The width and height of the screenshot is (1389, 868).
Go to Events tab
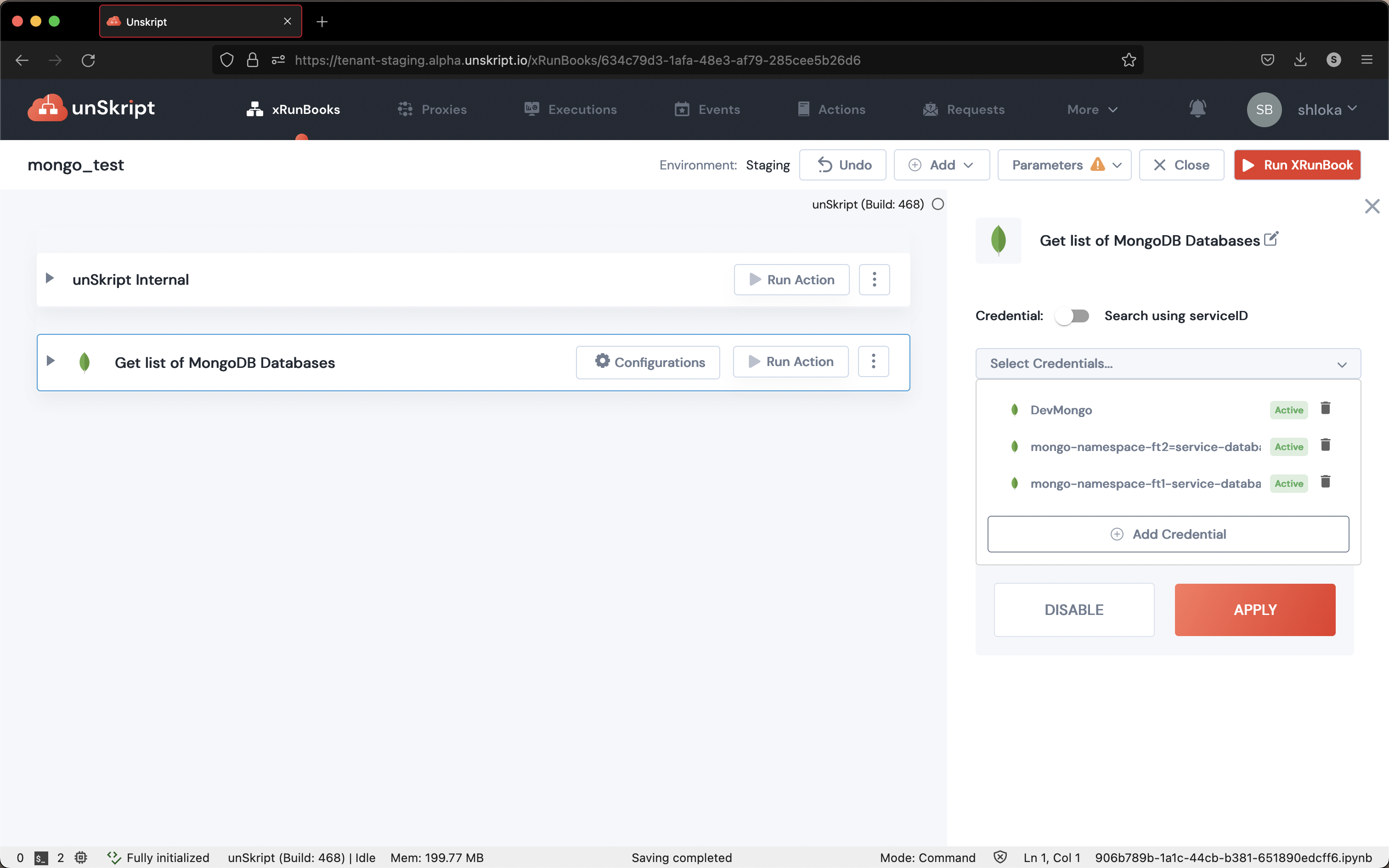pos(707,109)
